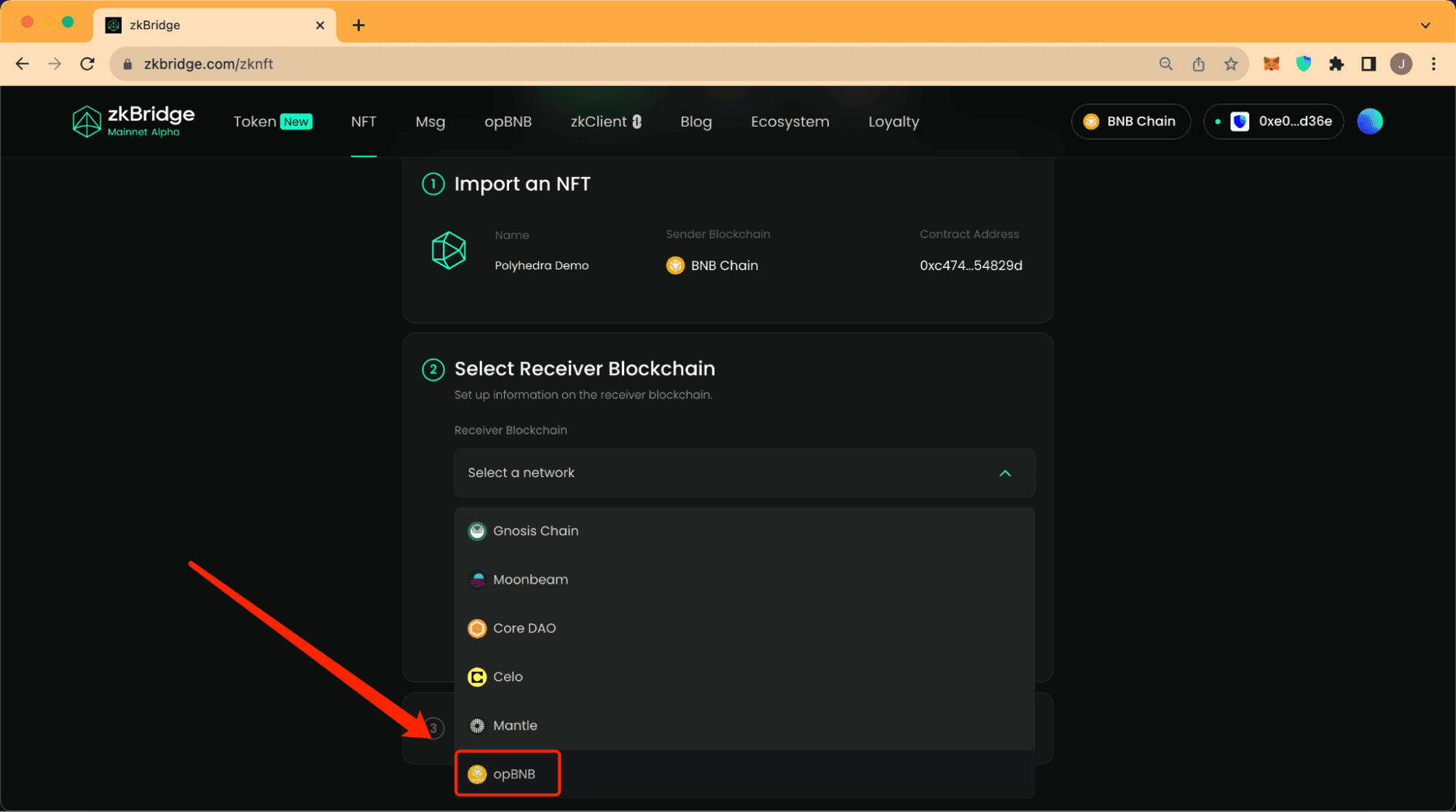Open the Blog nav link
The width and height of the screenshot is (1456, 812).
(x=696, y=122)
